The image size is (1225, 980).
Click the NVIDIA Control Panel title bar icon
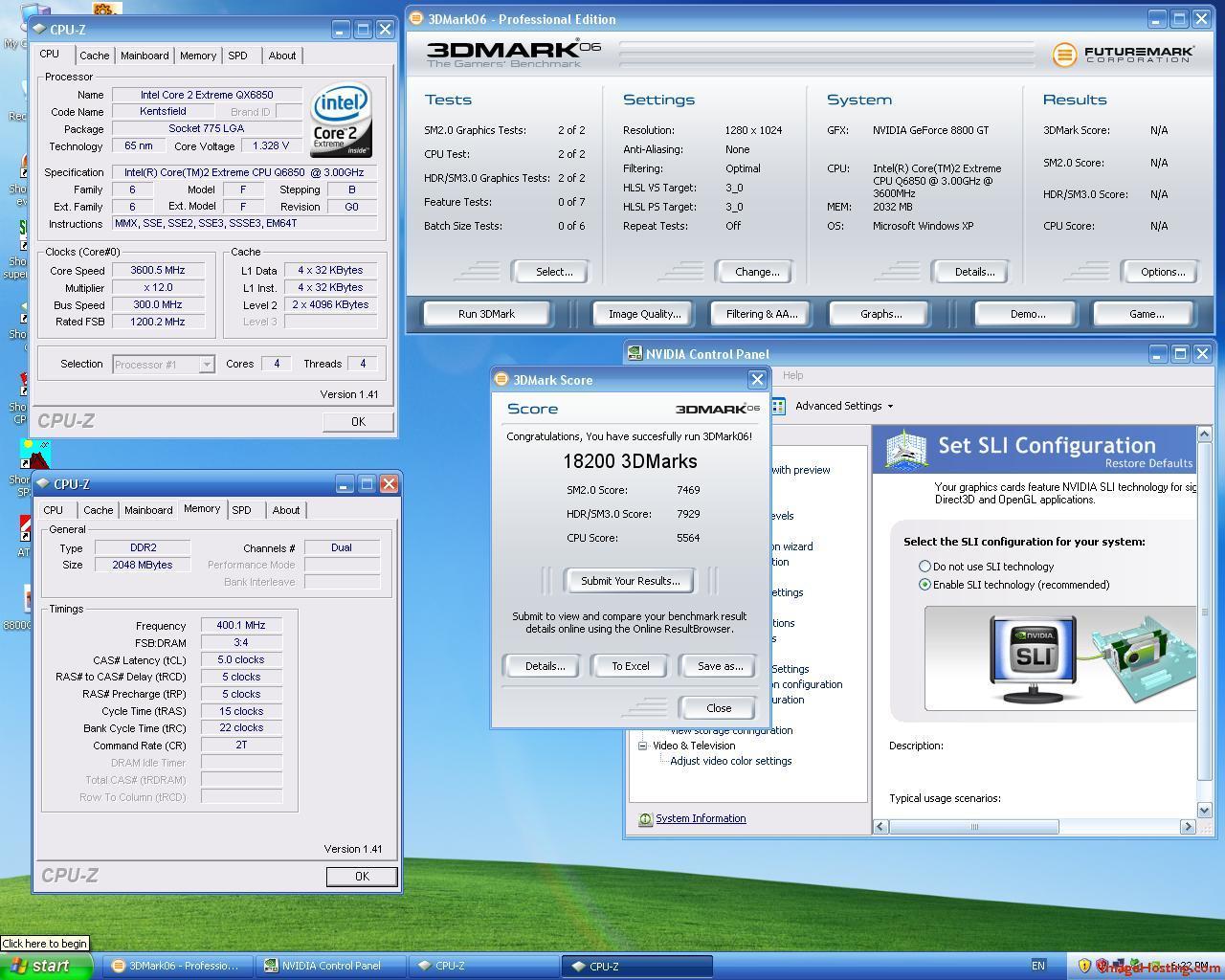634,354
